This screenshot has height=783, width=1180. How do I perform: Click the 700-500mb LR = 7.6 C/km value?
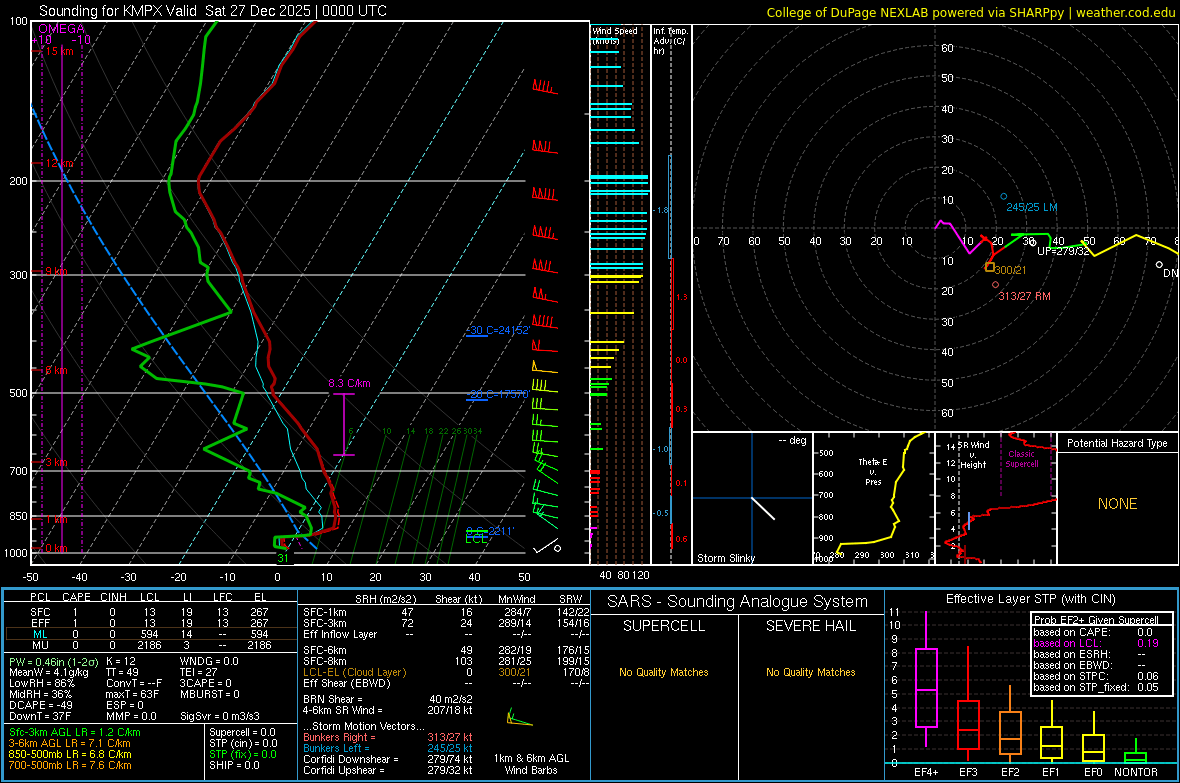point(70,765)
